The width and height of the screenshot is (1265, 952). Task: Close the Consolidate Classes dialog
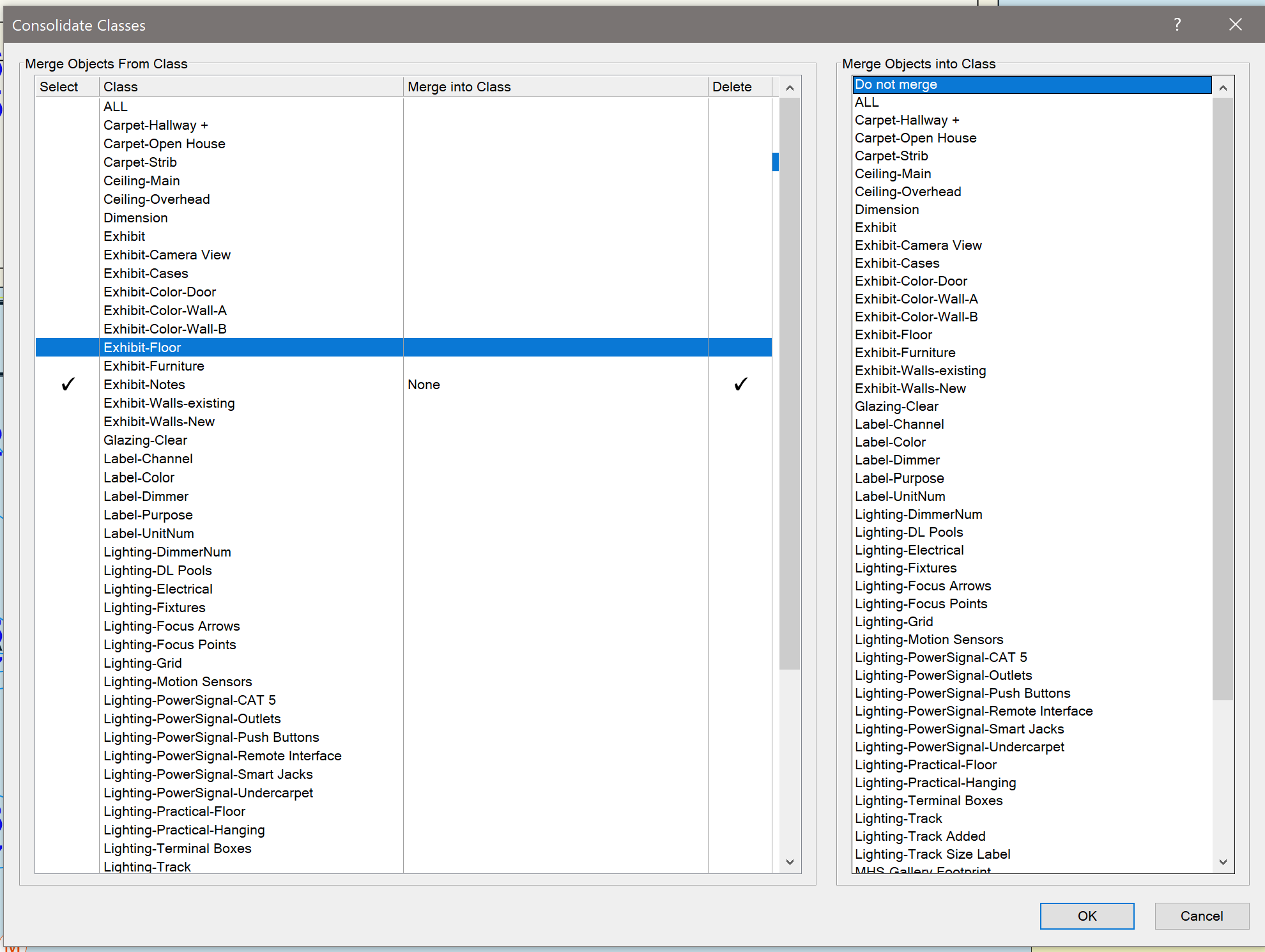(x=1234, y=25)
